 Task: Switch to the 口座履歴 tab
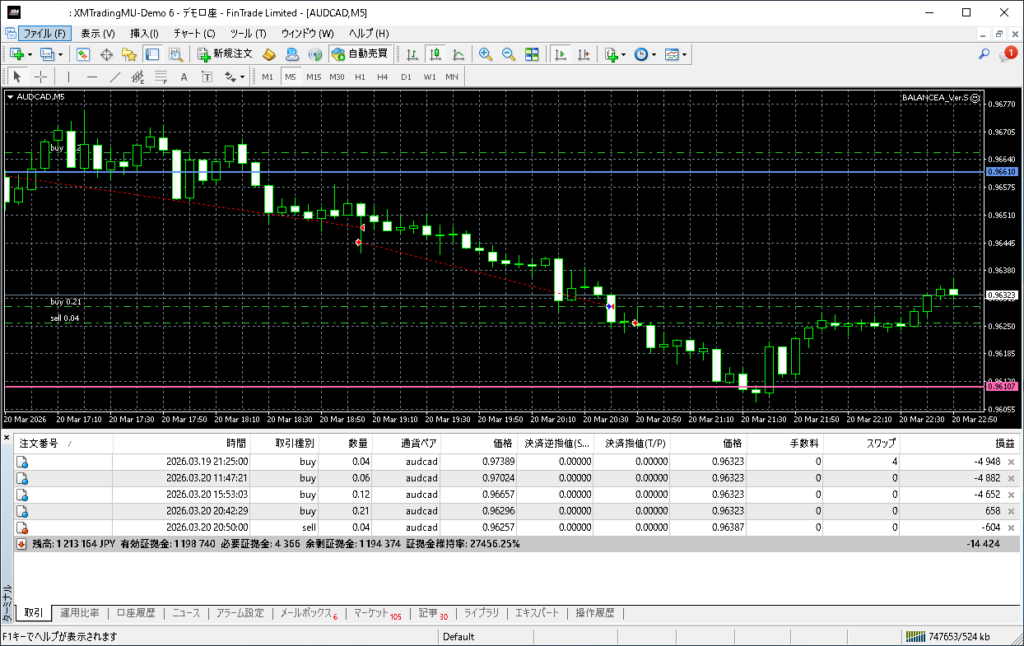point(135,613)
